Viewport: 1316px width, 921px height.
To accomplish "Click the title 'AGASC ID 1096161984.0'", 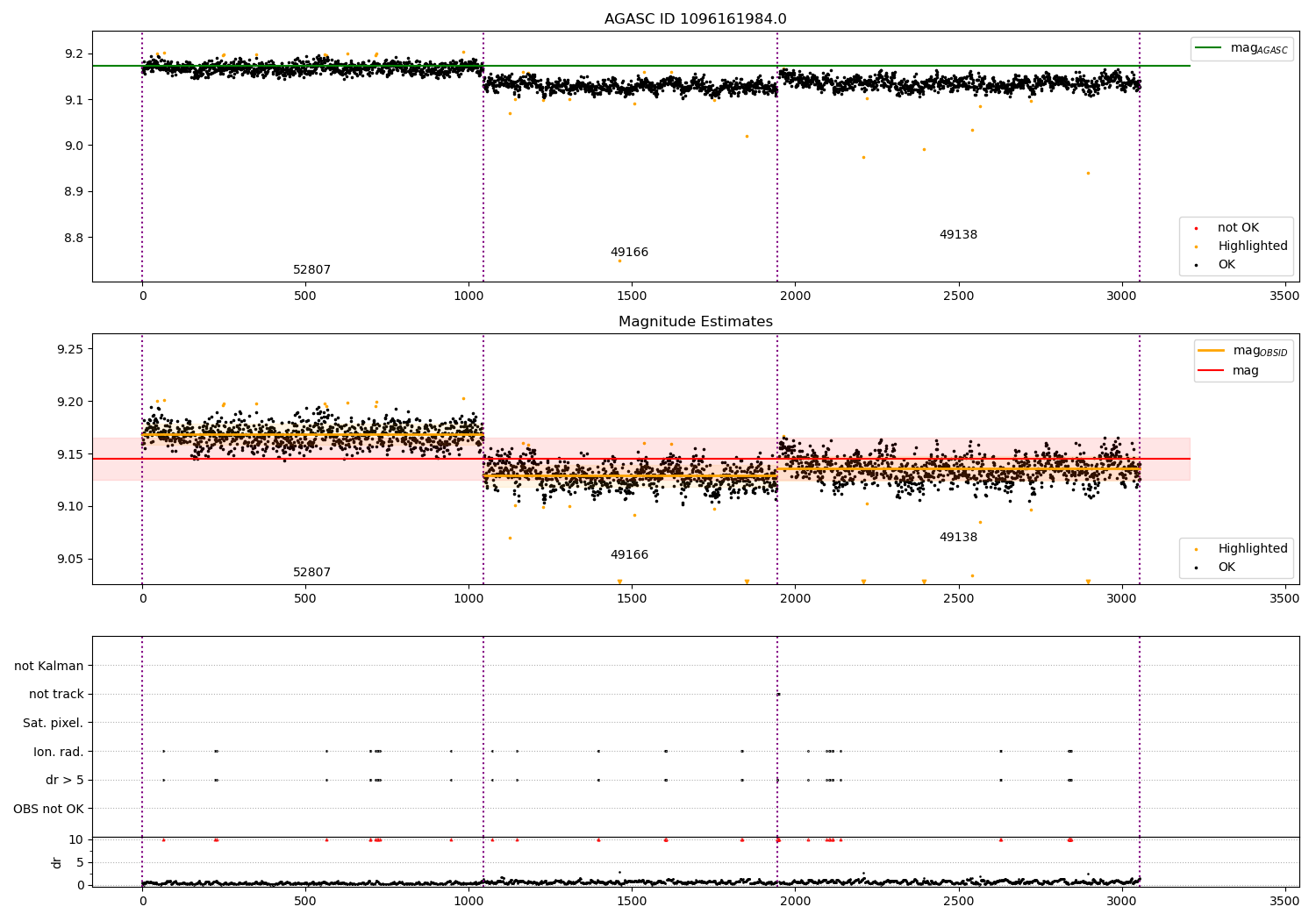I will (x=696, y=19).
